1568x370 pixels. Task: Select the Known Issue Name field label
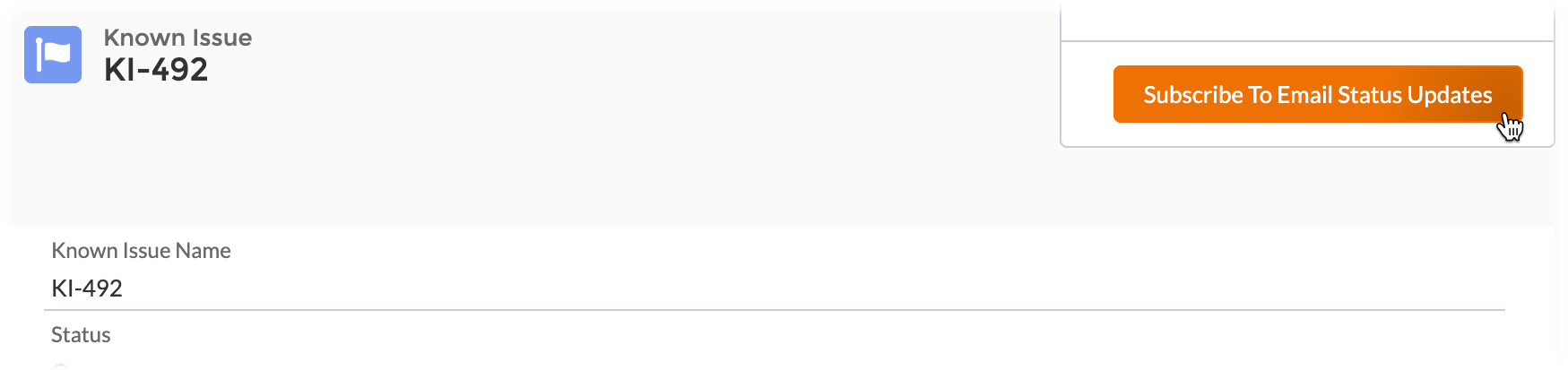tap(141, 251)
